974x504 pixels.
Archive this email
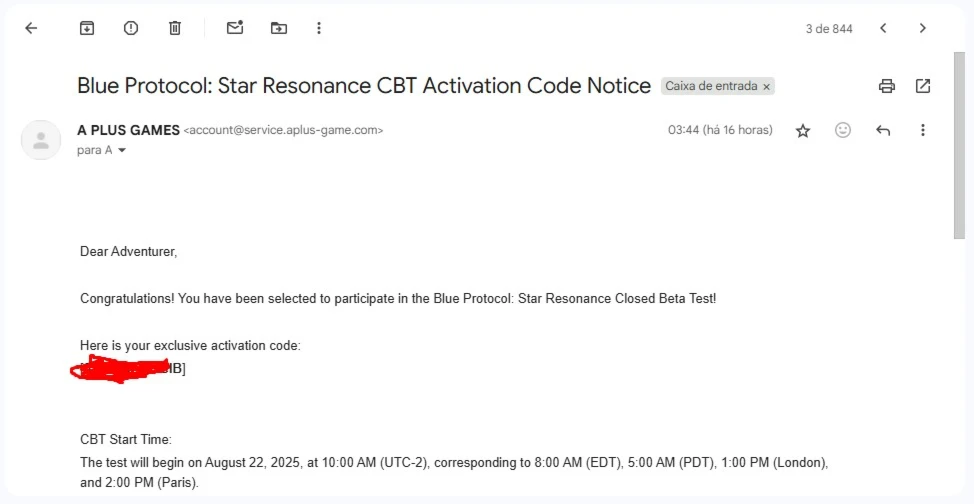[x=87, y=28]
